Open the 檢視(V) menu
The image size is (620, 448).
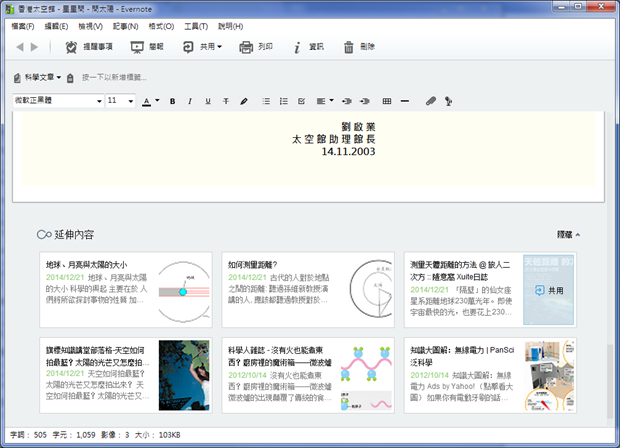point(90,26)
